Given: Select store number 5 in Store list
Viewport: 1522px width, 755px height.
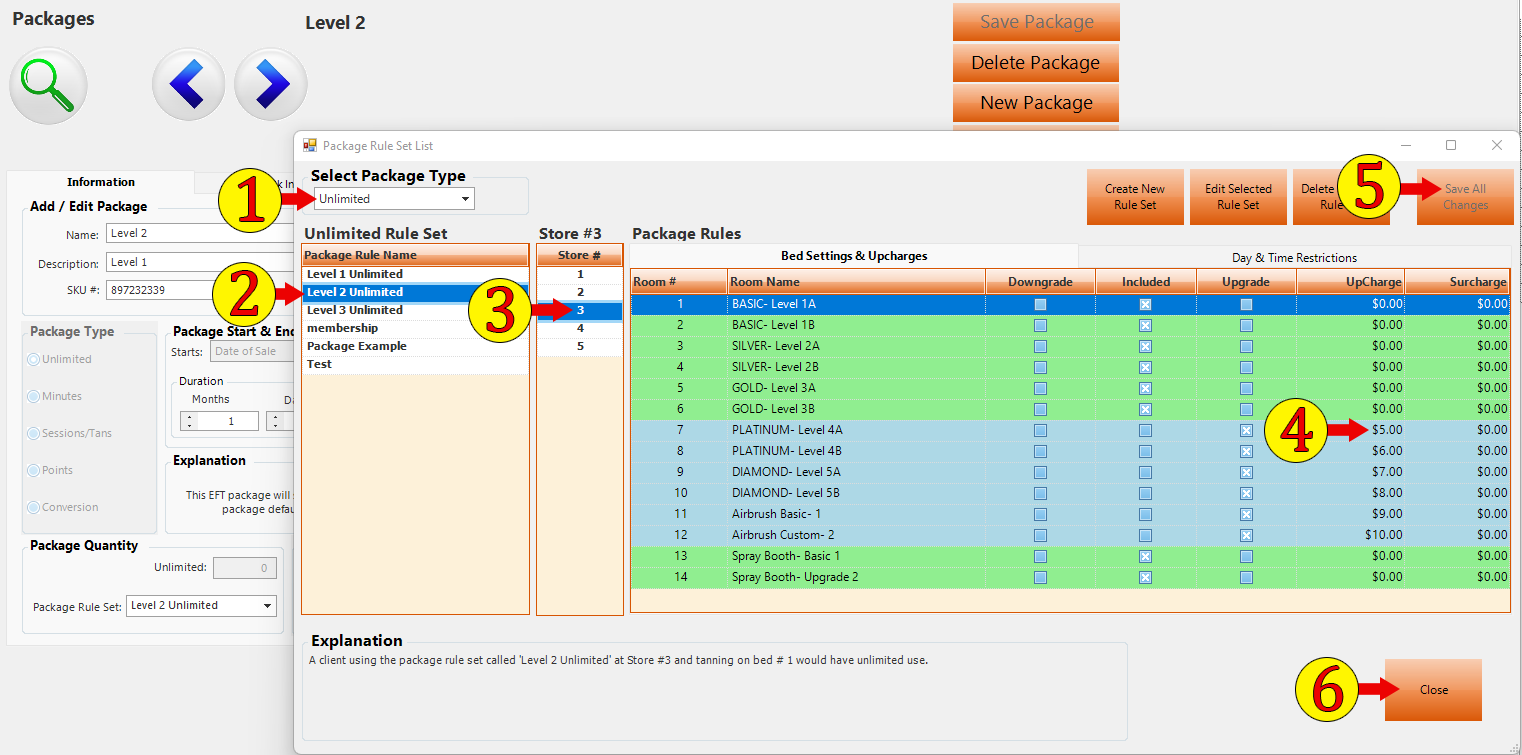Looking at the screenshot, I should (x=580, y=346).
